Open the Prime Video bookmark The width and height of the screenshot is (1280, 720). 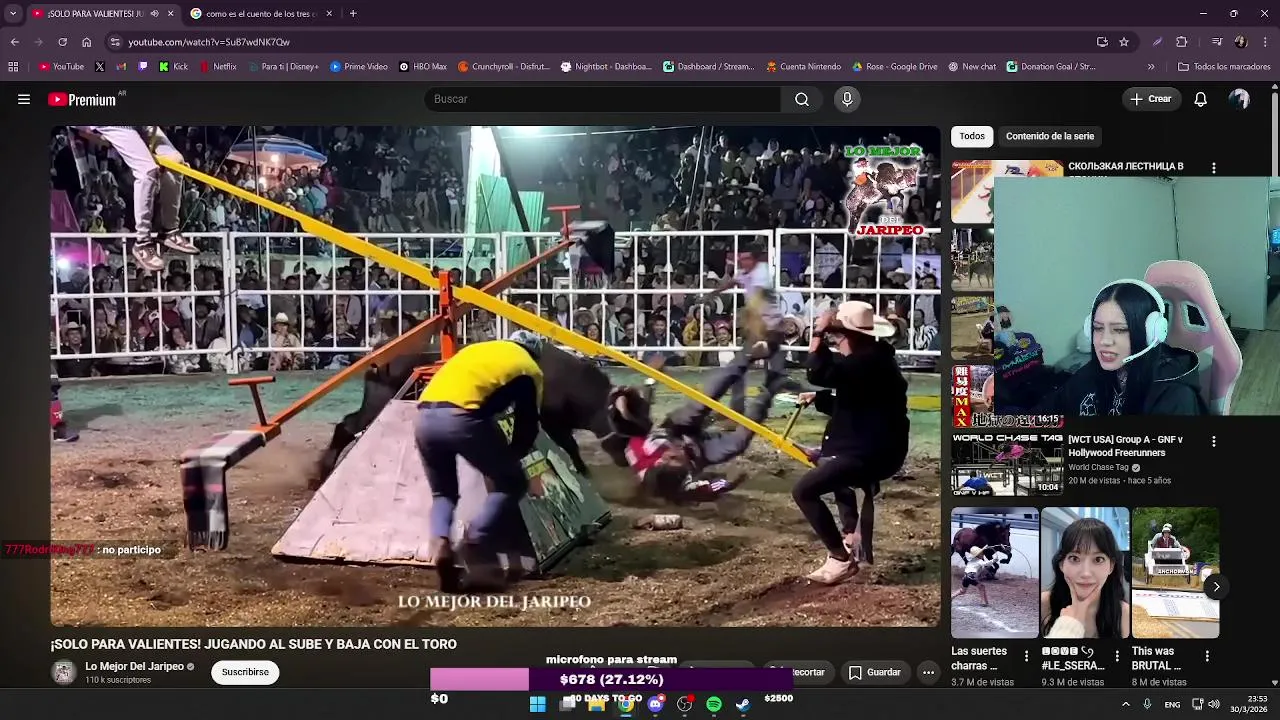pyautogui.click(x=359, y=67)
